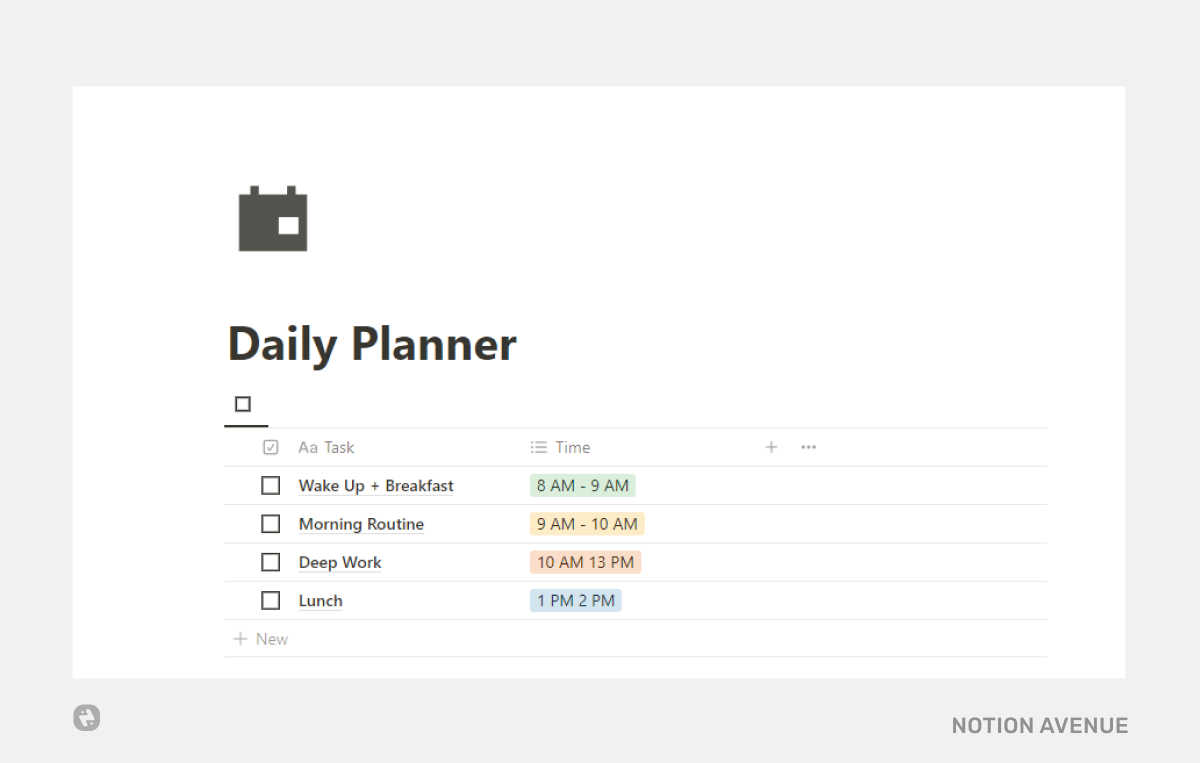Click the plus icon to add a new property

[771, 447]
